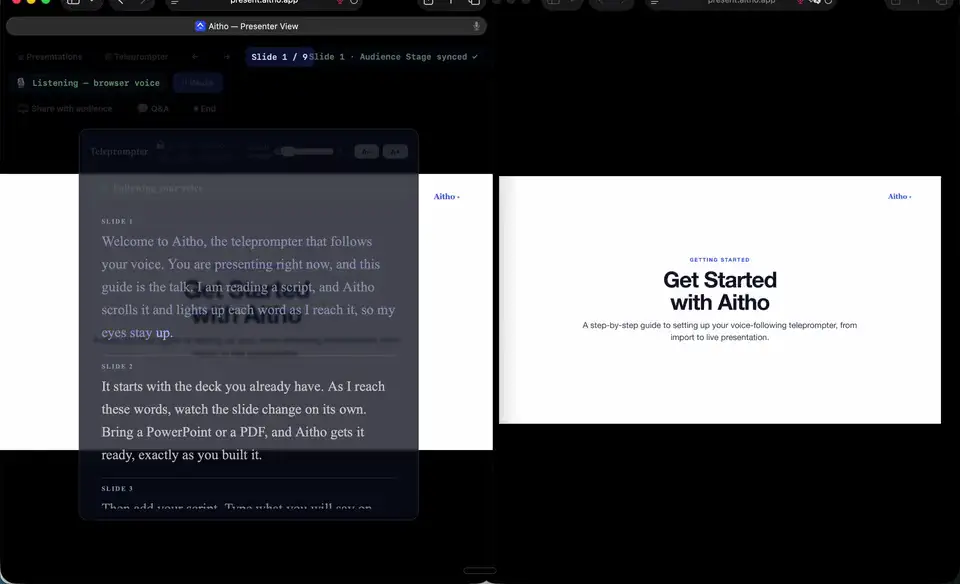Viewport: 960px width, 584px height.
Task: Open the Q&A panel
Action: 153,108
